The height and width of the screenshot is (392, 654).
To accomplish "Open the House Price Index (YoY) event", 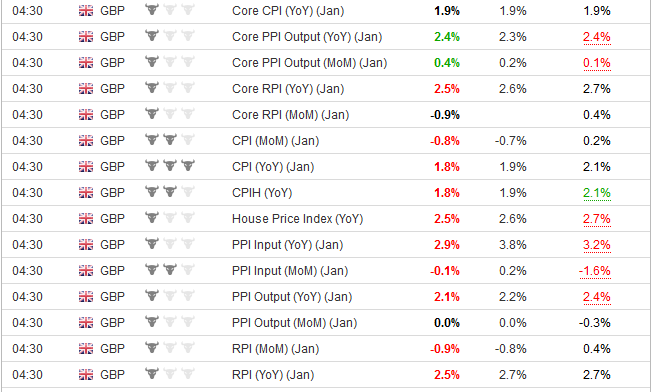I will click(297, 219).
